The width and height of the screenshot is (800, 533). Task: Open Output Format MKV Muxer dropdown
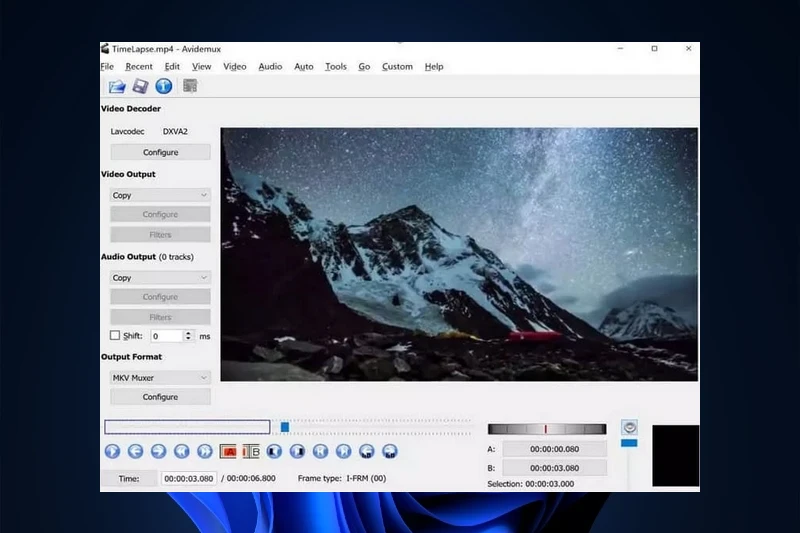[160, 378]
